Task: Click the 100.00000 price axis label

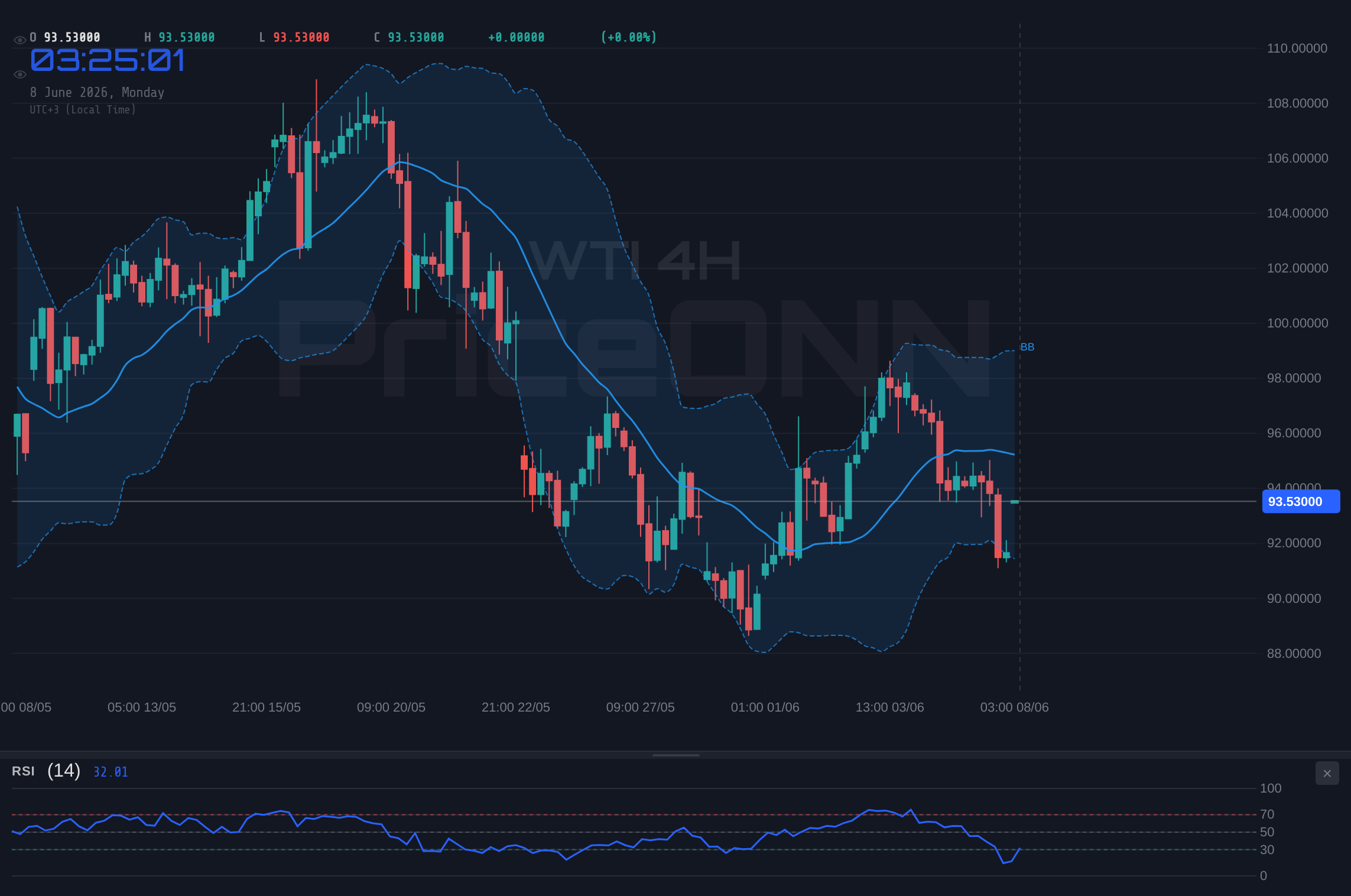Action: [1297, 323]
